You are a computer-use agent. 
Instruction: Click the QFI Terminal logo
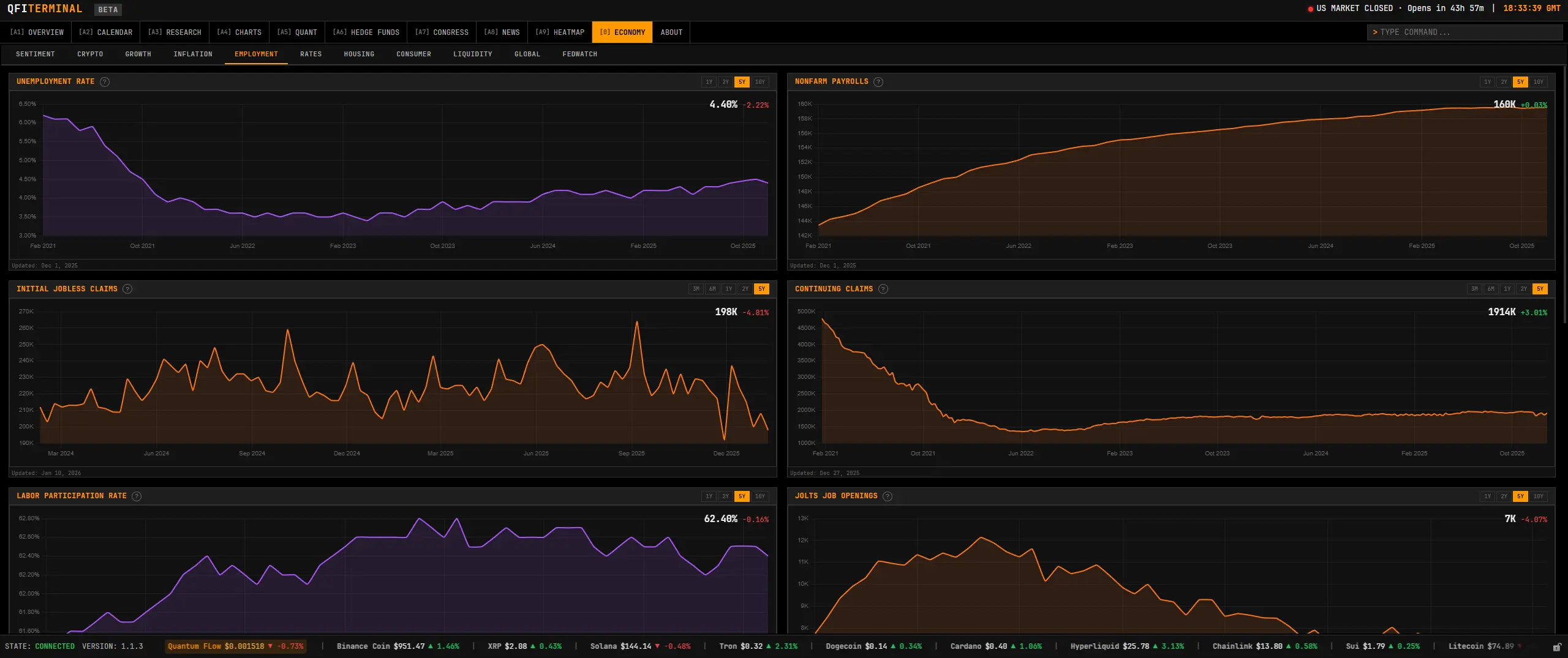tap(45, 9)
